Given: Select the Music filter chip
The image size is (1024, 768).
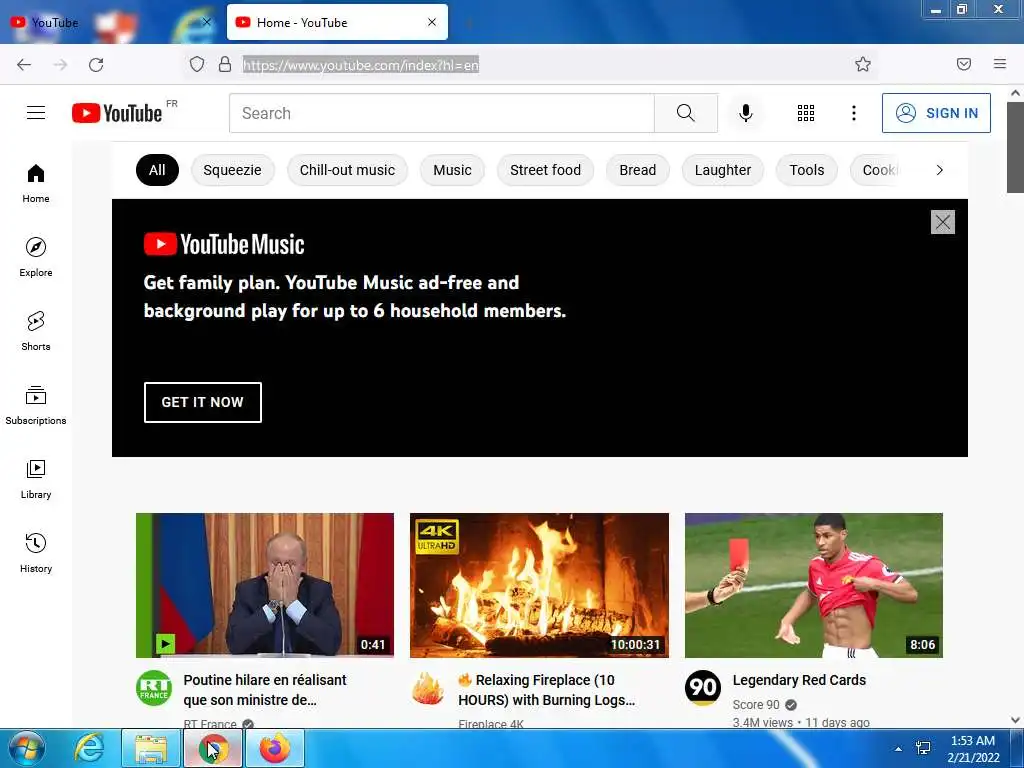Looking at the screenshot, I should (x=452, y=170).
